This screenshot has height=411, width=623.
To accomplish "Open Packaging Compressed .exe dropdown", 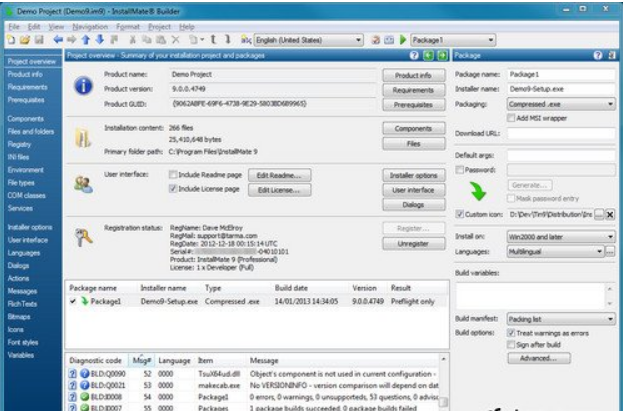I will point(561,104).
